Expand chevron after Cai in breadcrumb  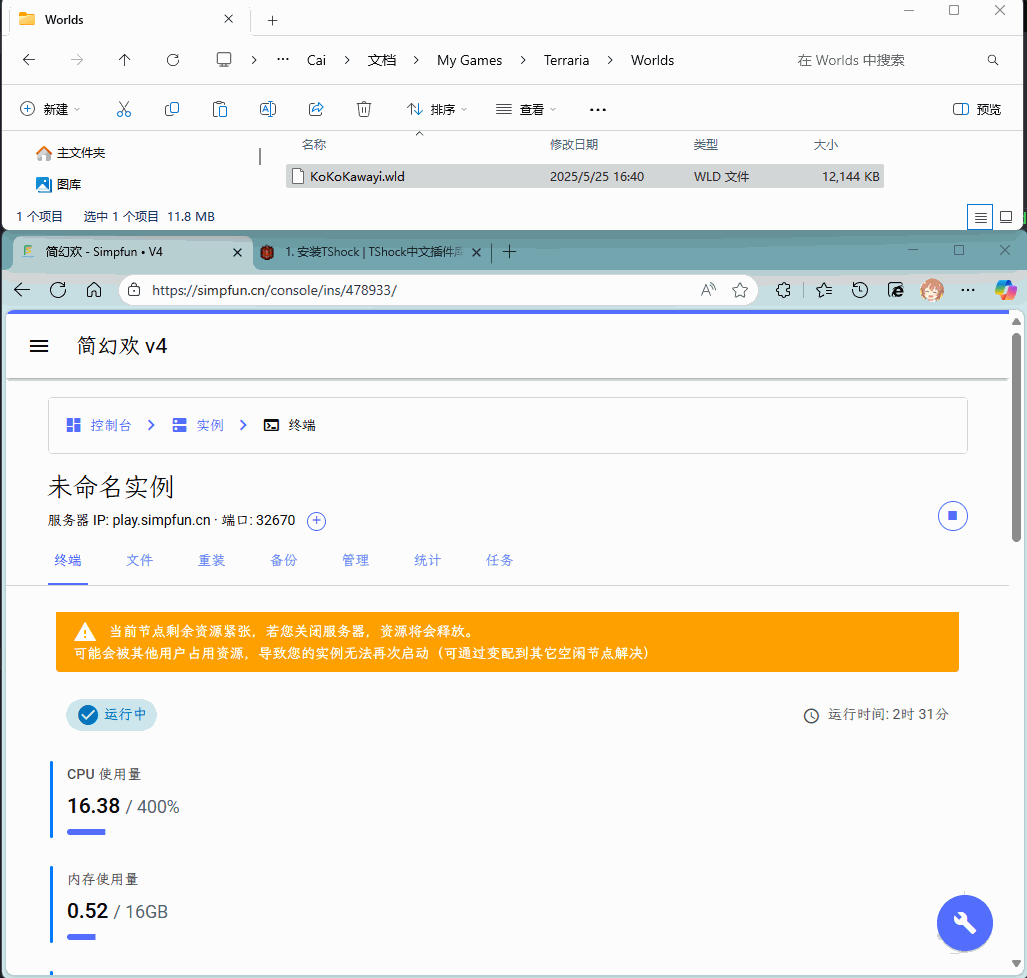point(347,60)
